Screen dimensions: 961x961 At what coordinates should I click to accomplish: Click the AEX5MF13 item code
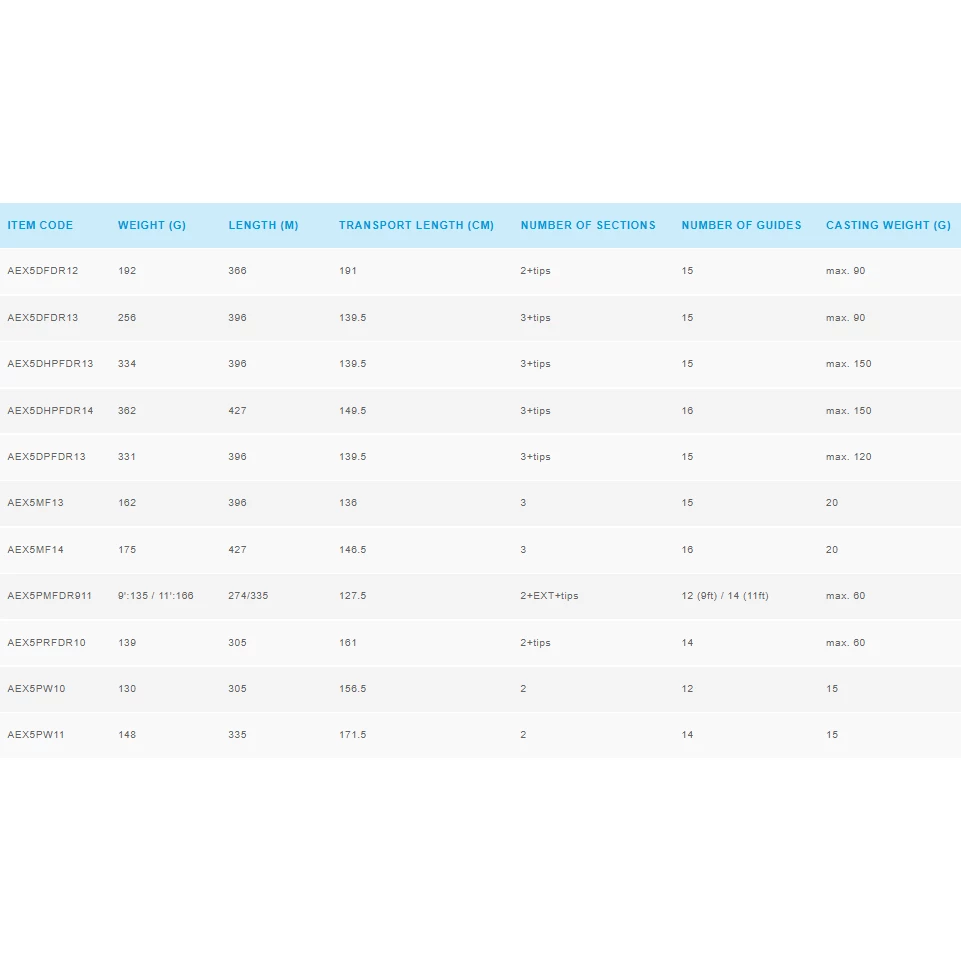(35, 503)
